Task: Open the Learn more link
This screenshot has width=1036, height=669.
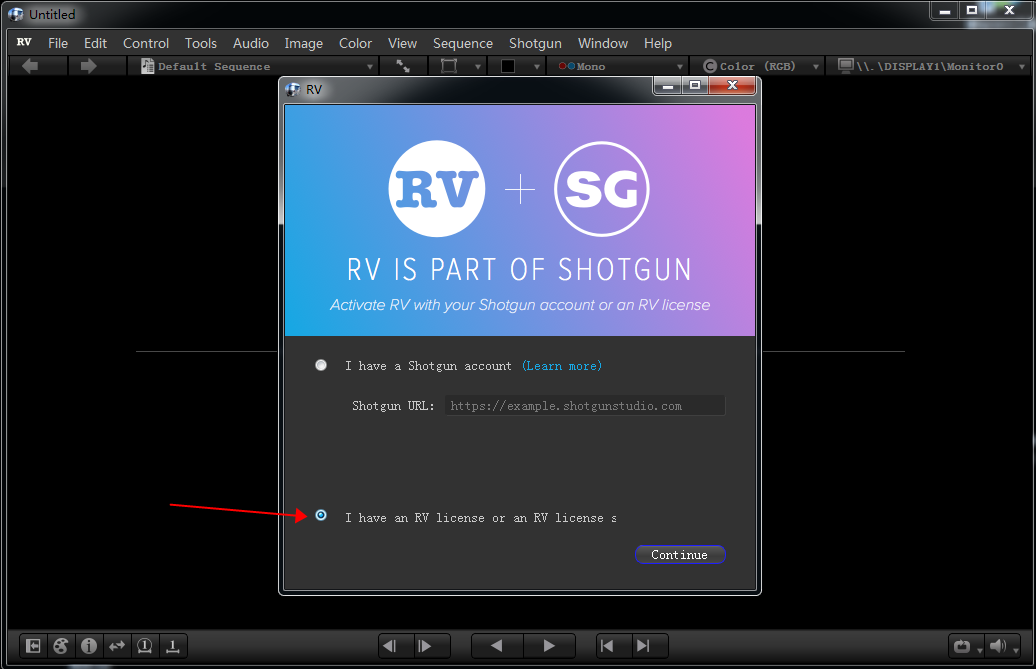Action: click(x=561, y=365)
